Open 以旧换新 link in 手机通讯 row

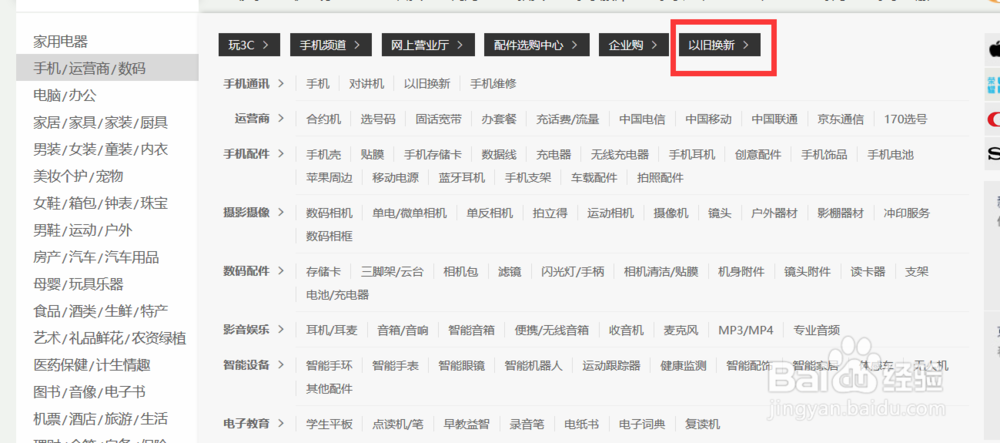tap(427, 84)
